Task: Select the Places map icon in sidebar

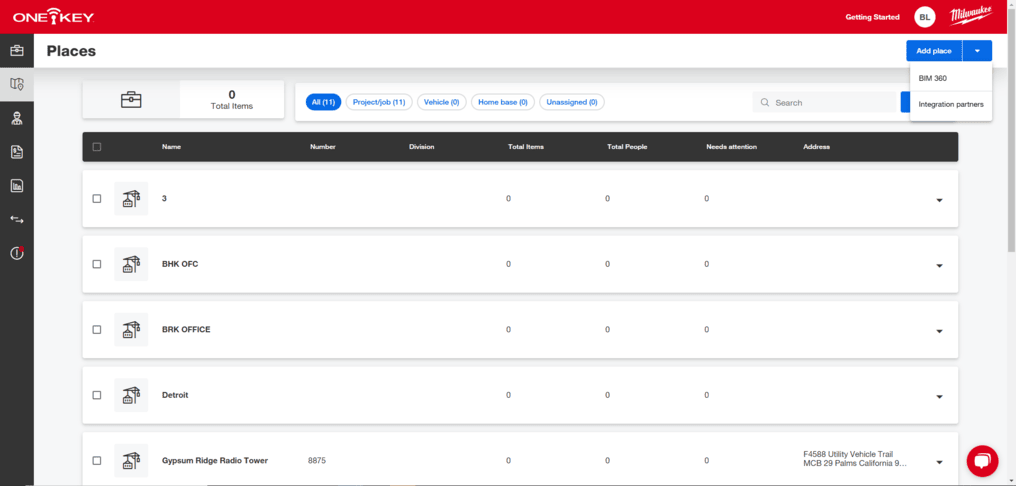Action: click(17, 84)
